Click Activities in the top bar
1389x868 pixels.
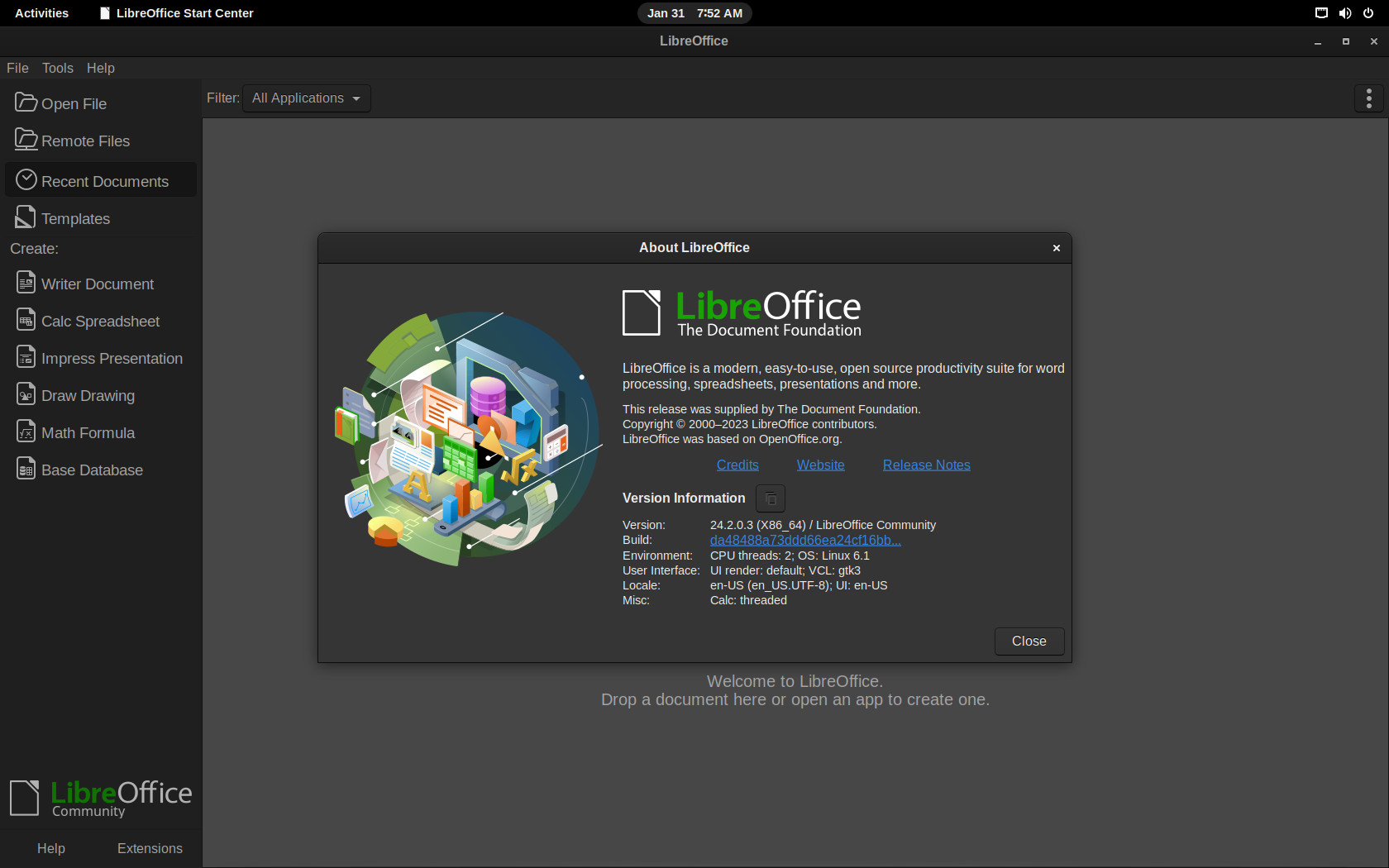point(41,13)
